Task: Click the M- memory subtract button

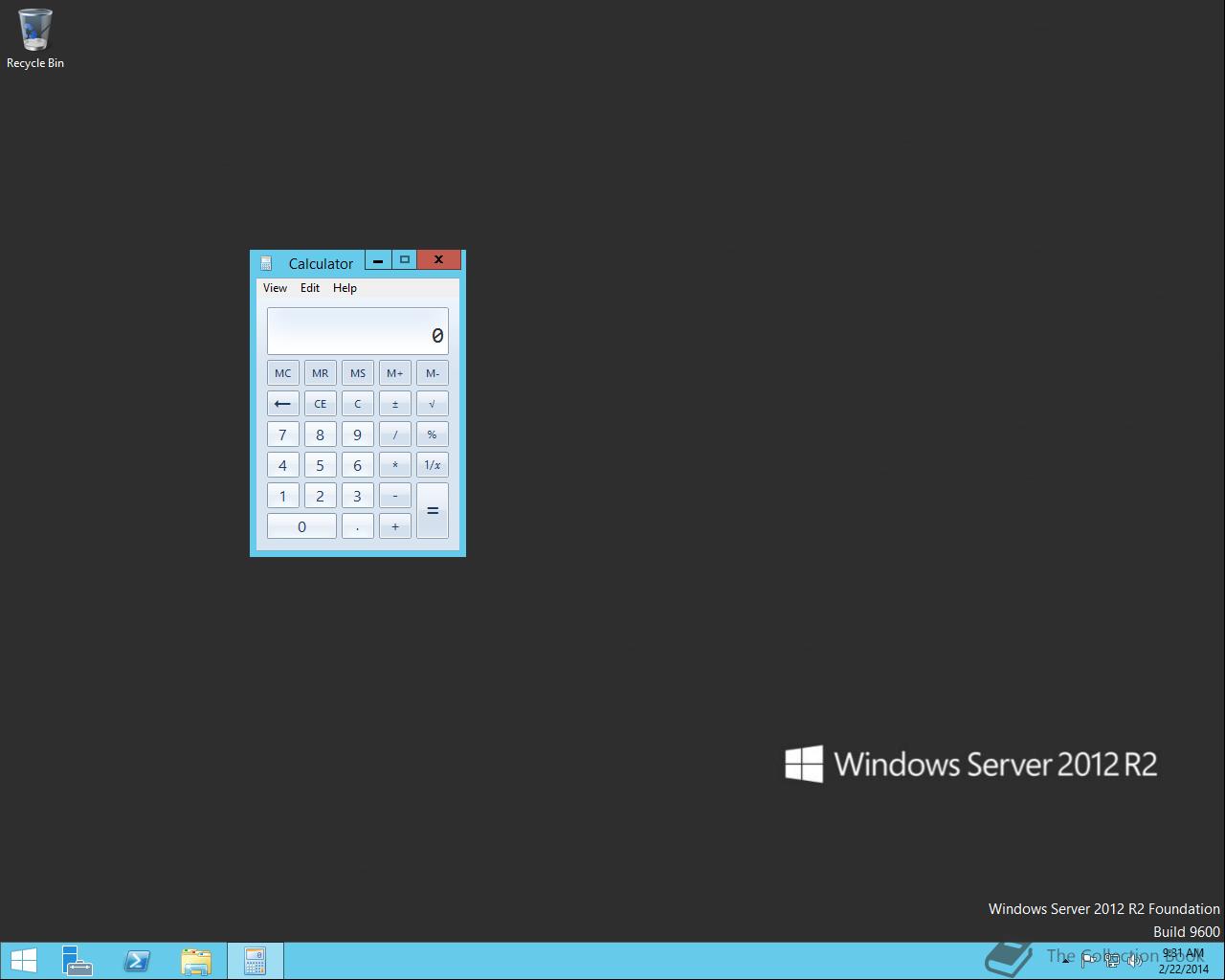Action: pos(432,373)
